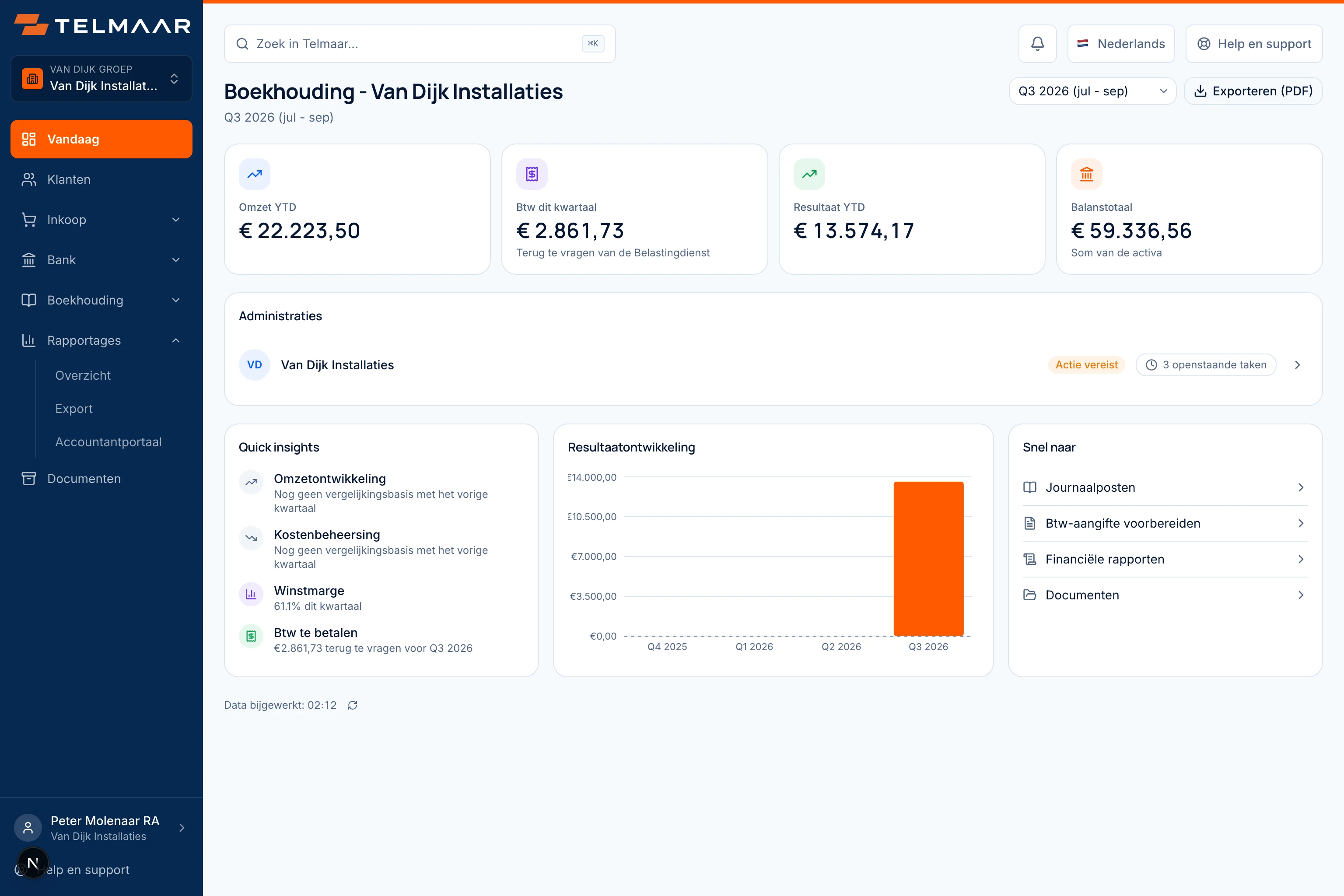Click the Btw dit kwartaal receipt icon

click(x=532, y=174)
